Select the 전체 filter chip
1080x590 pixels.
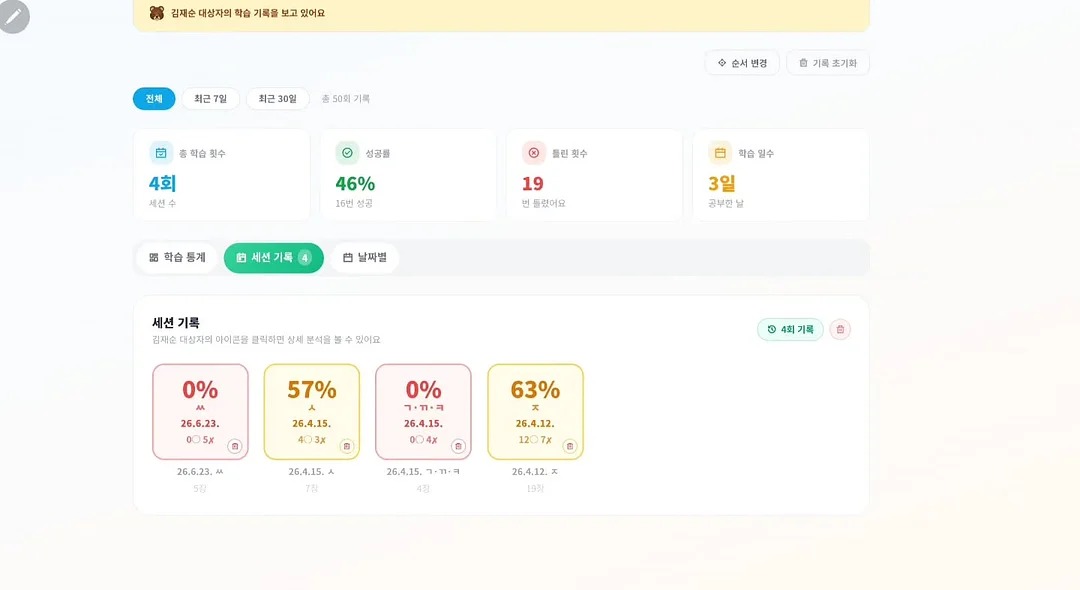click(x=154, y=98)
